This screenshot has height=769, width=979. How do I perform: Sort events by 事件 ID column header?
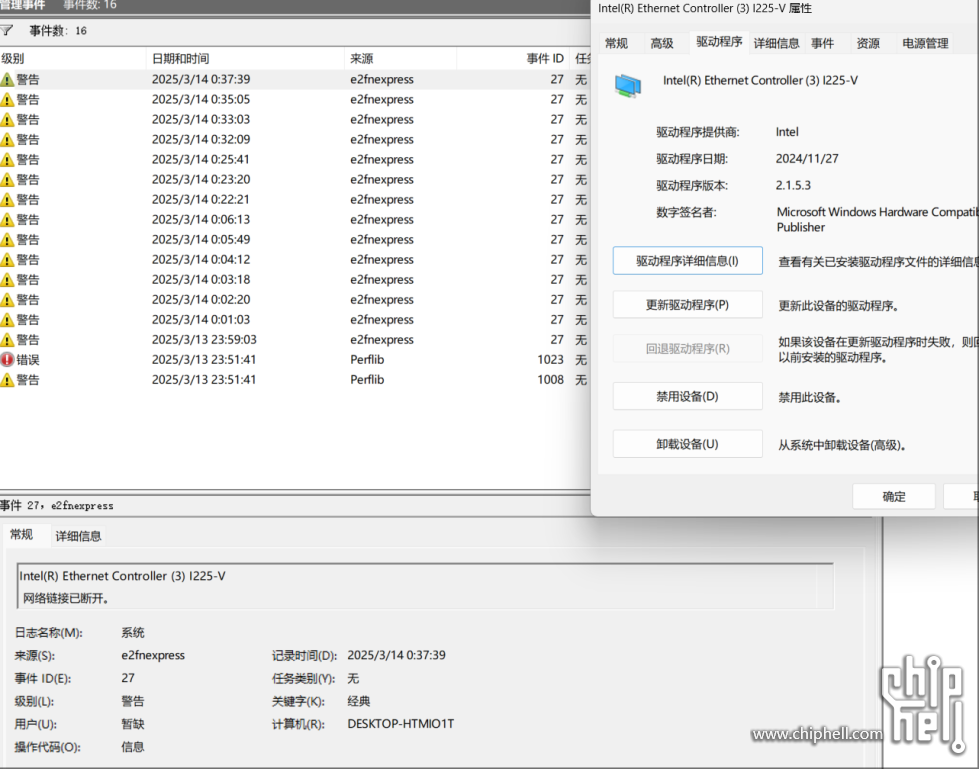pyautogui.click(x=513, y=59)
